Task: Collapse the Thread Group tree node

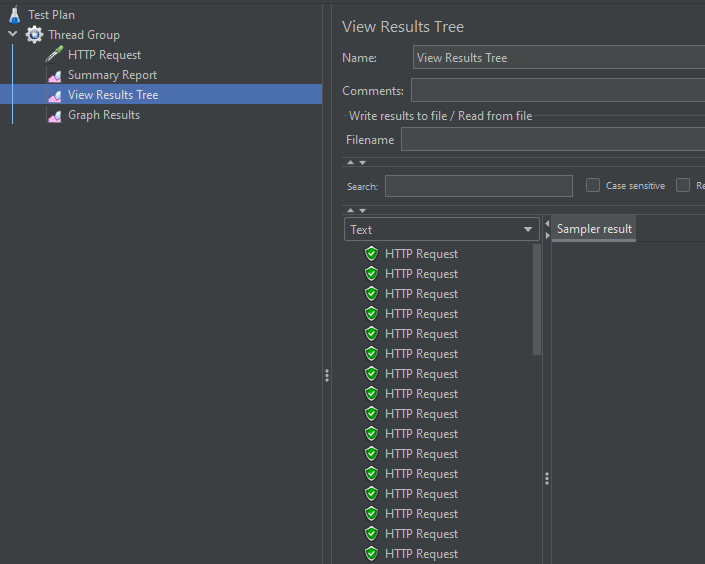Action: (13, 34)
